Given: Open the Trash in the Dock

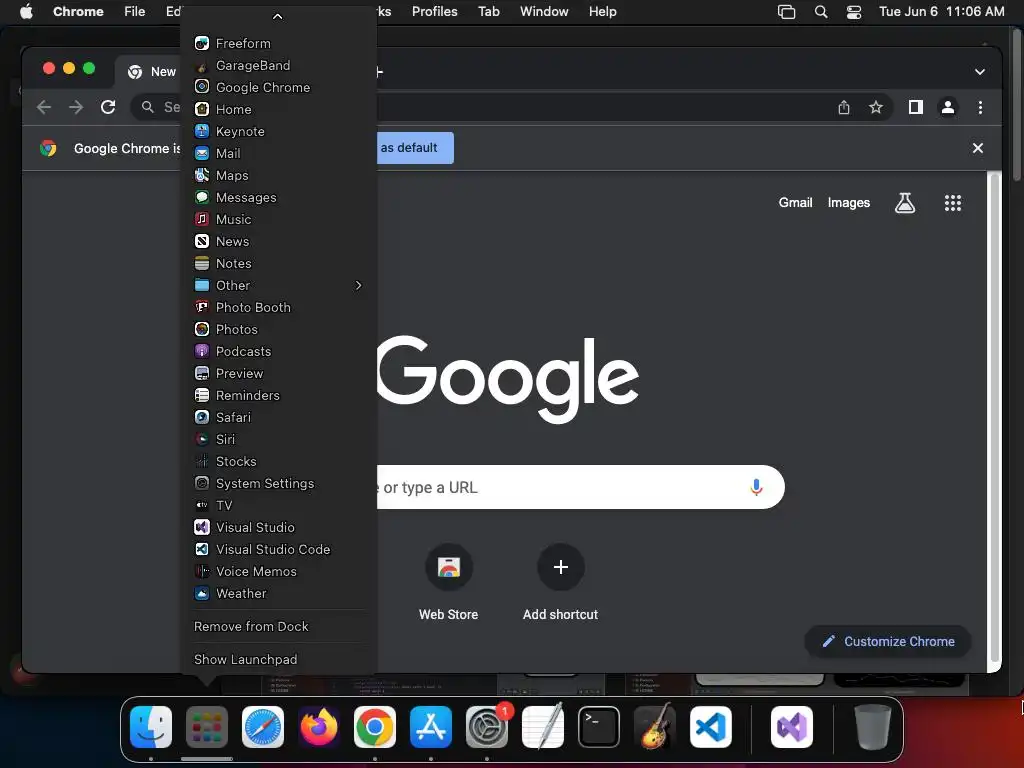Looking at the screenshot, I should 873,727.
